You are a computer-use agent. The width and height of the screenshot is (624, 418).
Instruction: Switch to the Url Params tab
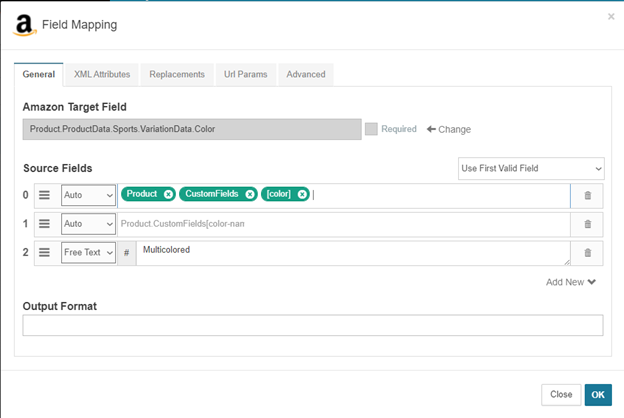point(246,74)
